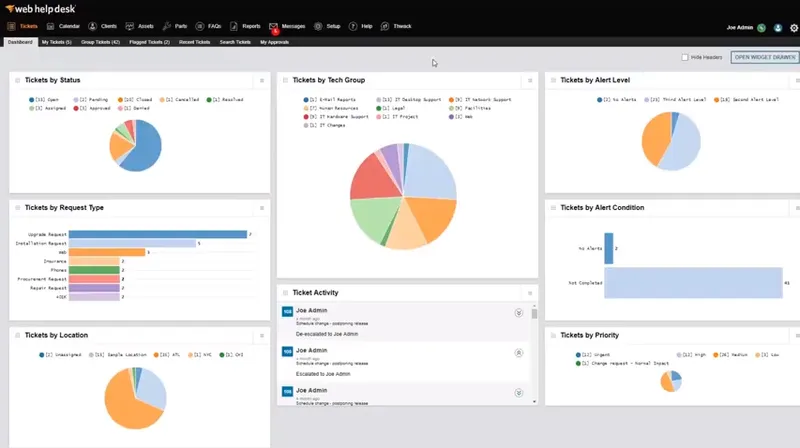Open the Reports document icon
The width and height of the screenshot is (800, 448).
[x=234, y=26]
